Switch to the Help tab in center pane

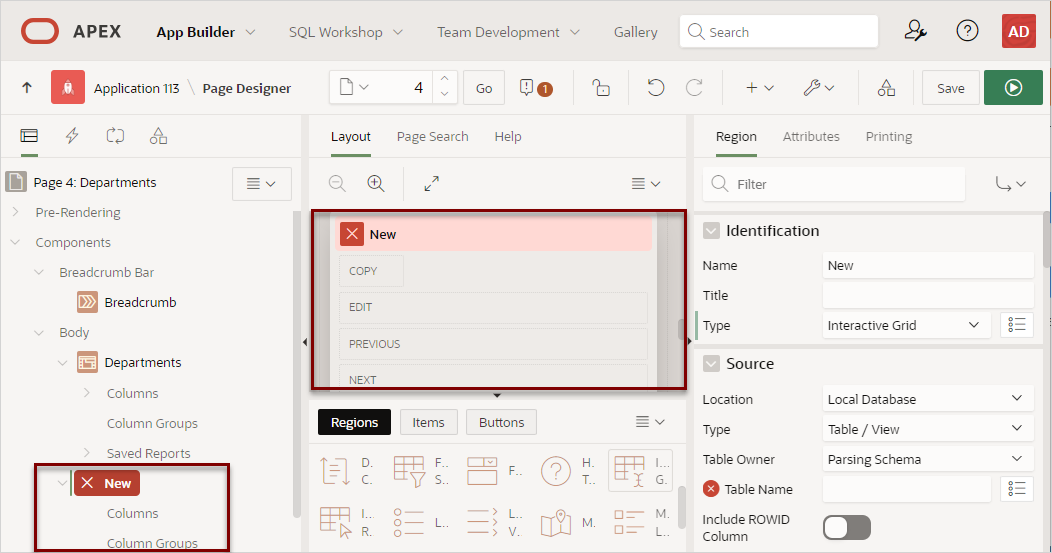(507, 136)
